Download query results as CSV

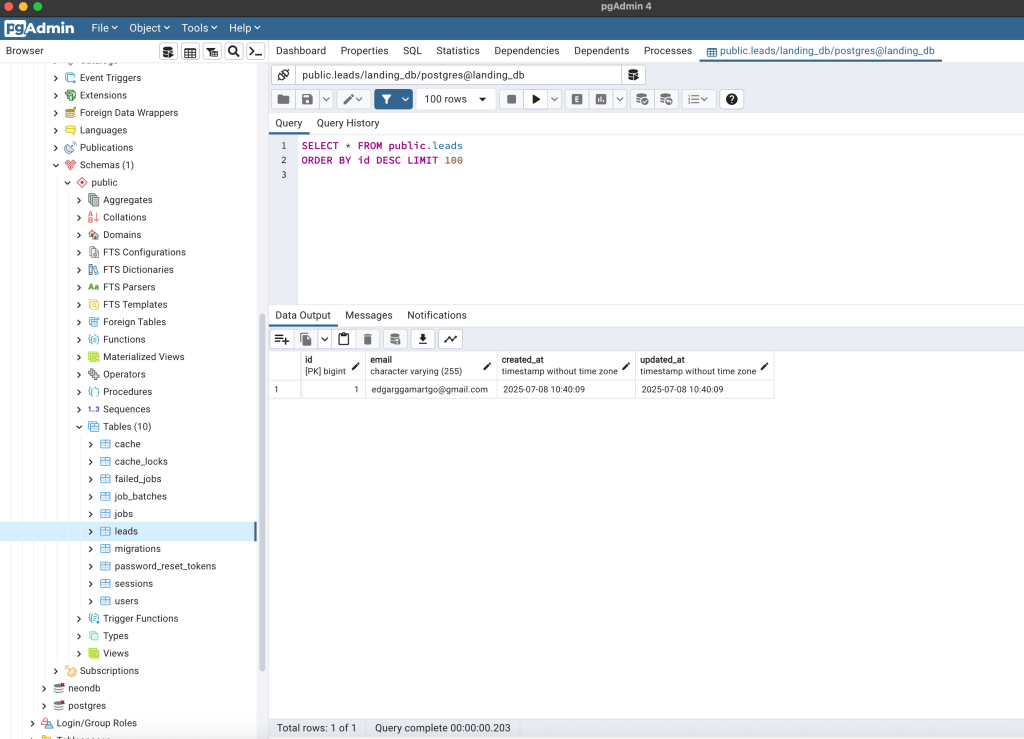point(423,339)
